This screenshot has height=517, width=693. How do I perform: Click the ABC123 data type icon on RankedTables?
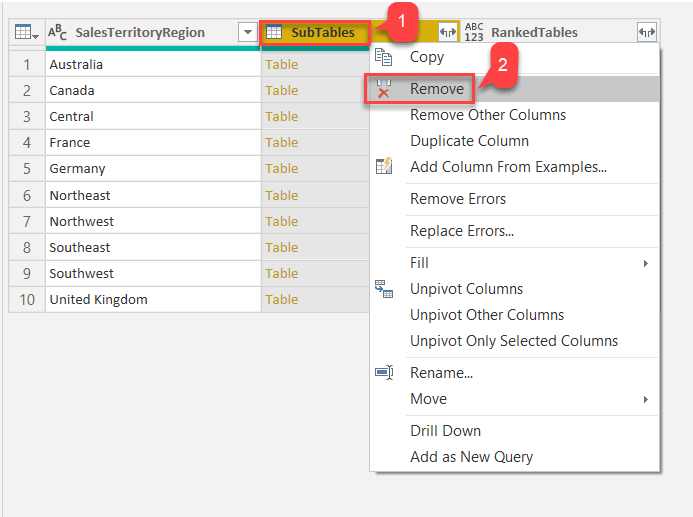(x=474, y=33)
